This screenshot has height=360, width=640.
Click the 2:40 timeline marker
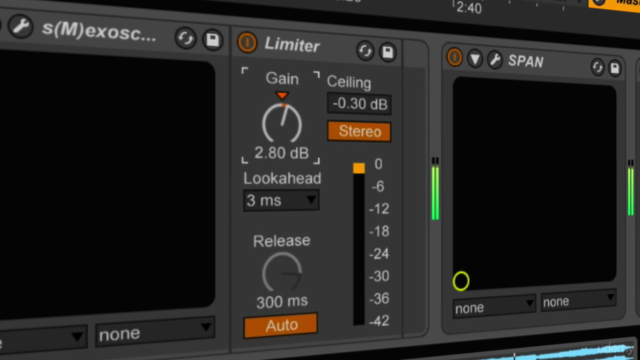tap(469, 8)
